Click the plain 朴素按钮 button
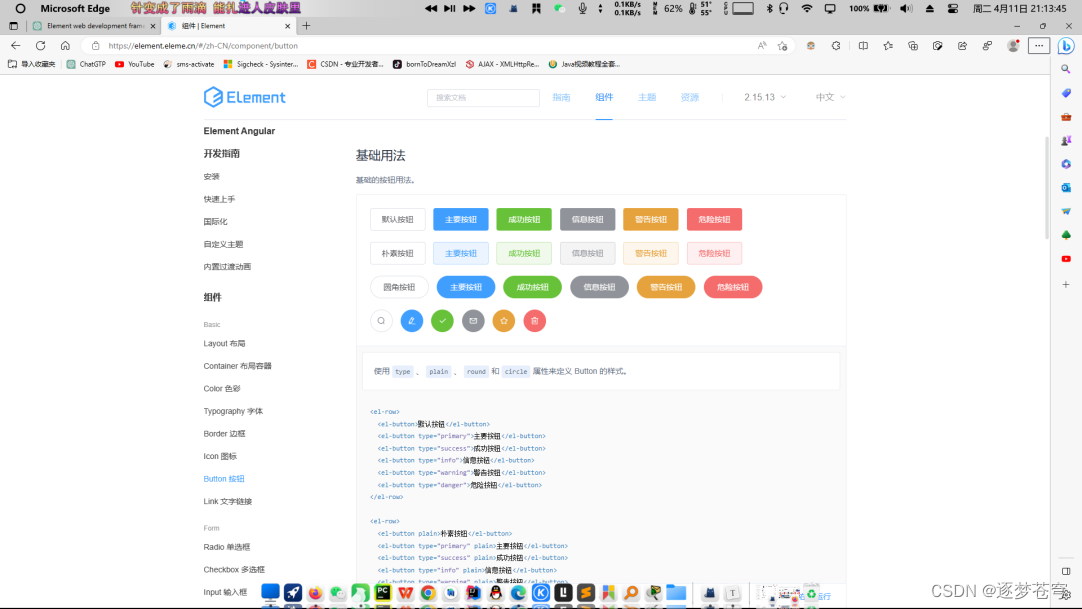Viewport: 1082px width, 609px height. coord(397,253)
